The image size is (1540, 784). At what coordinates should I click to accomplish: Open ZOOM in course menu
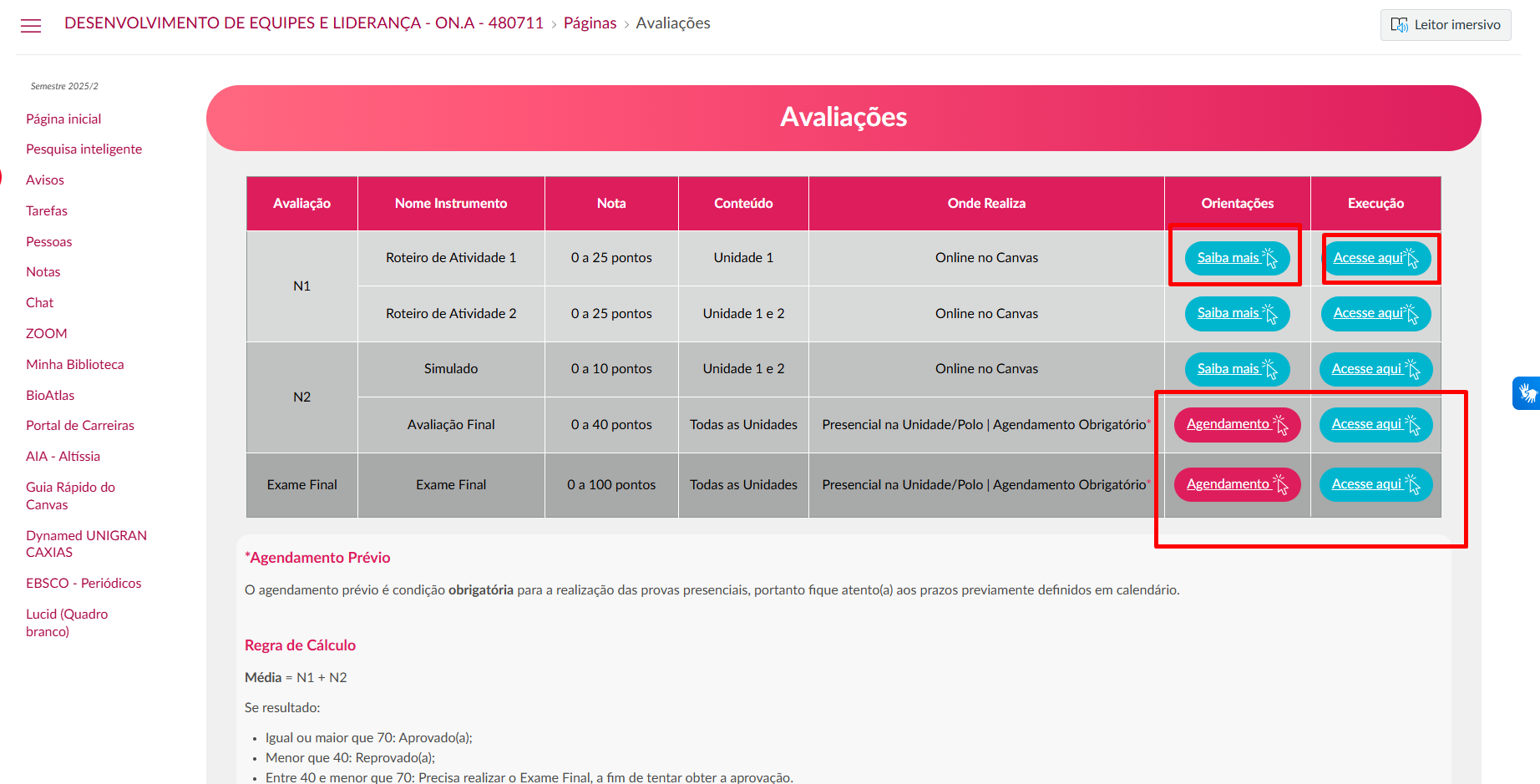click(47, 333)
